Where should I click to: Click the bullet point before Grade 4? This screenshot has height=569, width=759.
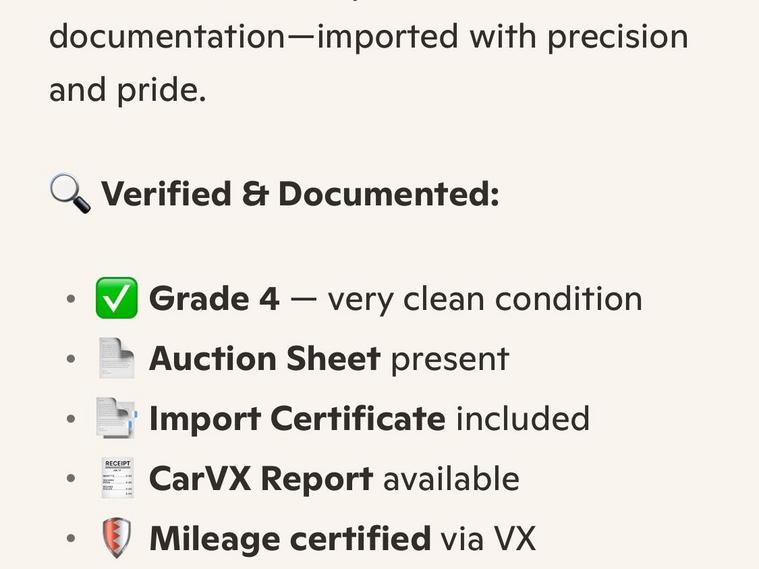(70, 300)
